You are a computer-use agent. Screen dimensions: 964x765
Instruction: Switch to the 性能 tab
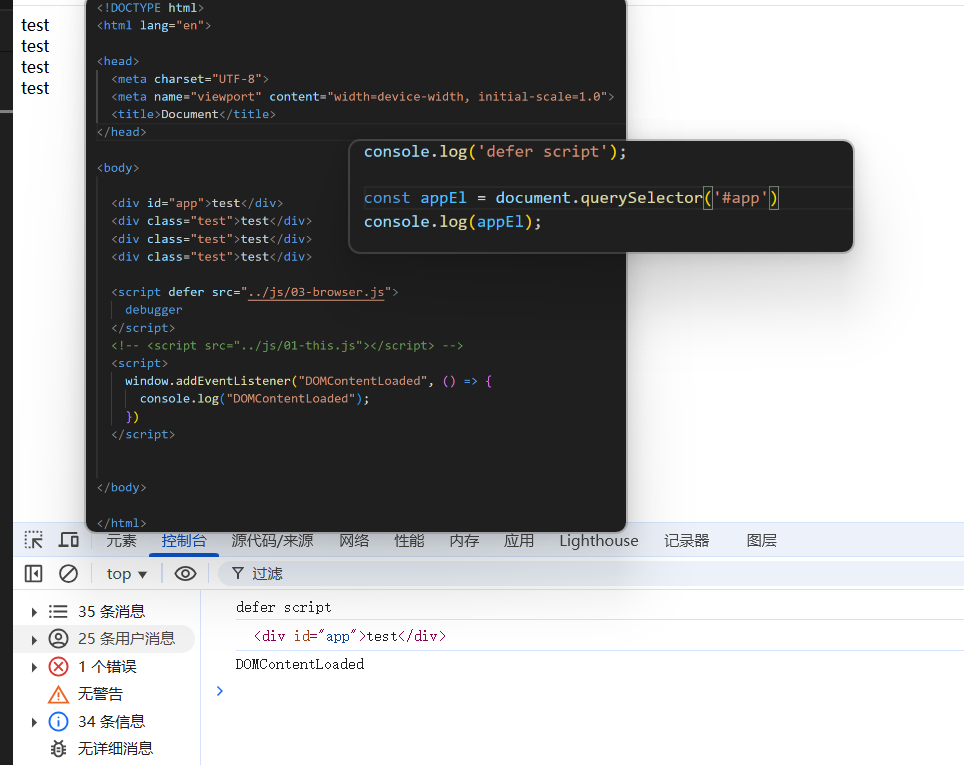[409, 541]
